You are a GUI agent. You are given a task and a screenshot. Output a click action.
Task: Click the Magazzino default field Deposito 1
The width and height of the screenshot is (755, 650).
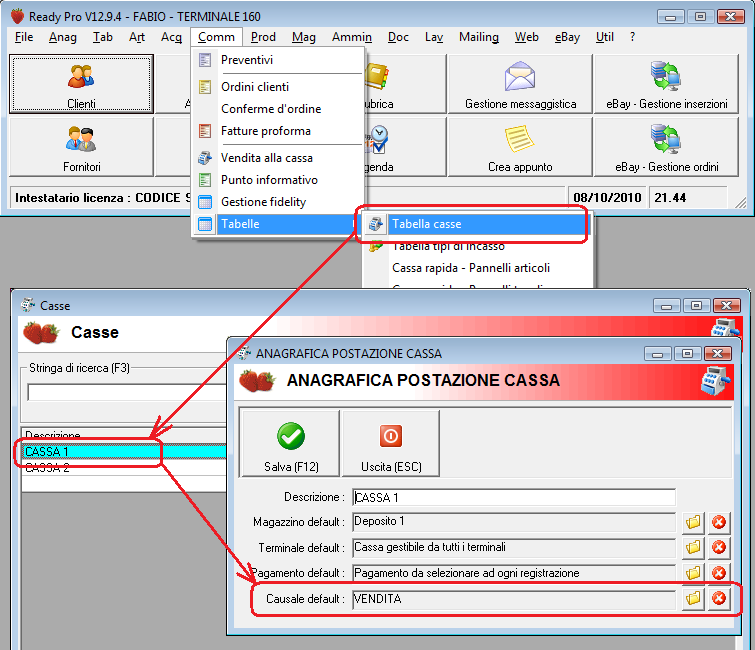(514, 521)
